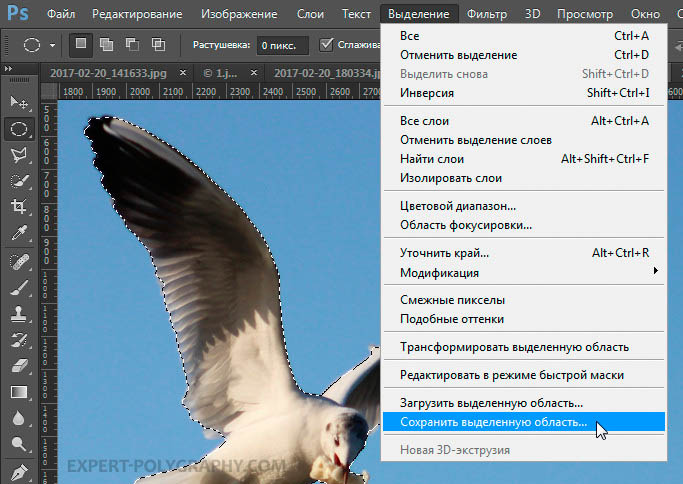The height and width of the screenshot is (484, 683).
Task: Select the Crop tool
Action: point(19,207)
